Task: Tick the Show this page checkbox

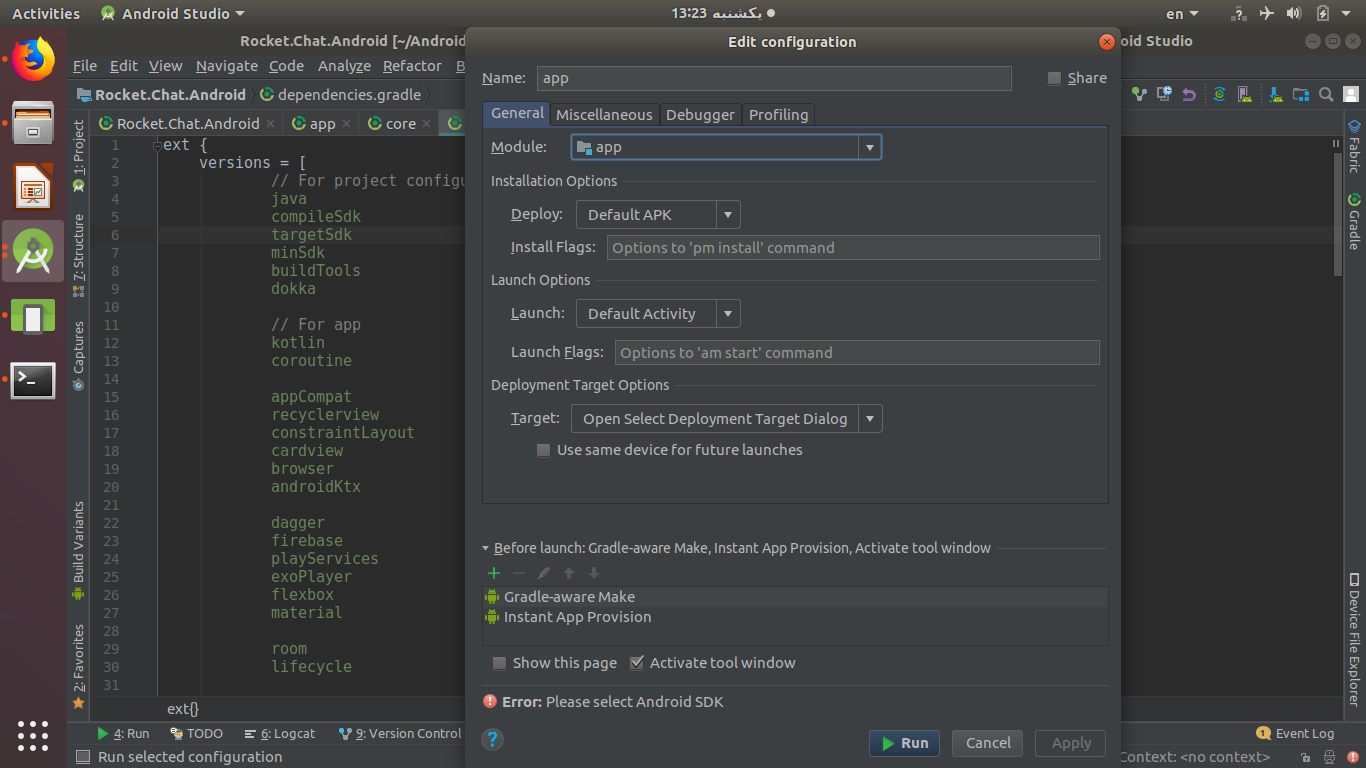Action: tap(499, 663)
